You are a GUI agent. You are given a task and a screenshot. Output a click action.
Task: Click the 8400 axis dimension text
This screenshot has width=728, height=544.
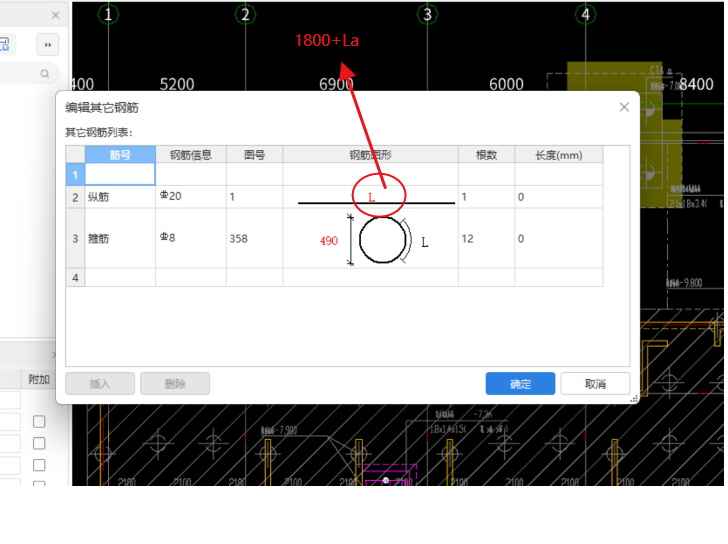click(696, 84)
